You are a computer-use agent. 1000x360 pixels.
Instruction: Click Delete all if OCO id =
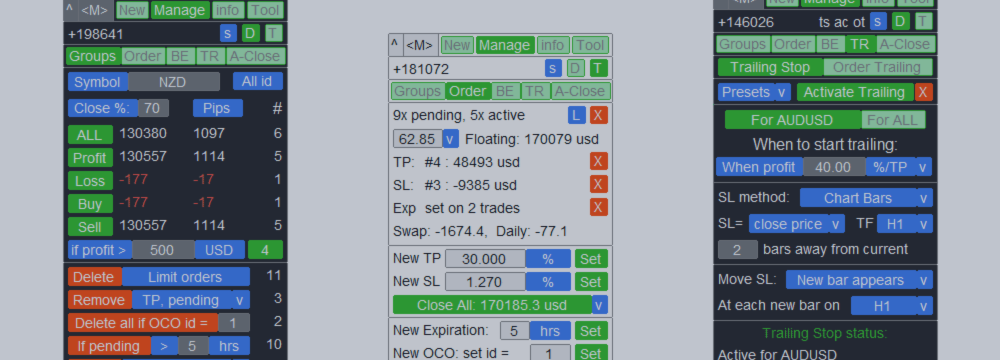click(x=142, y=322)
